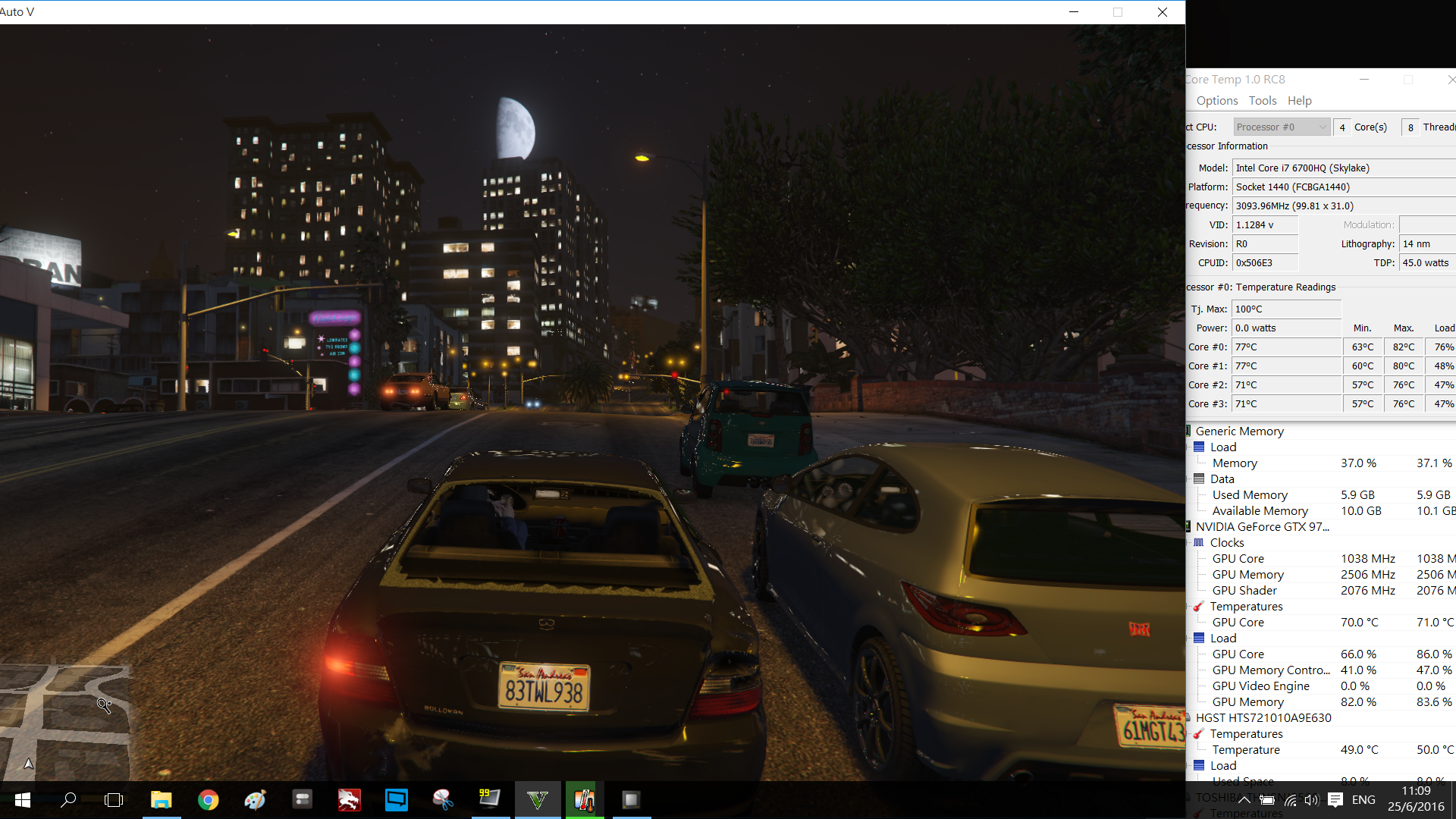Select the GPU Shader clock row
Image resolution: width=1456 pixels, height=819 pixels.
point(1244,590)
